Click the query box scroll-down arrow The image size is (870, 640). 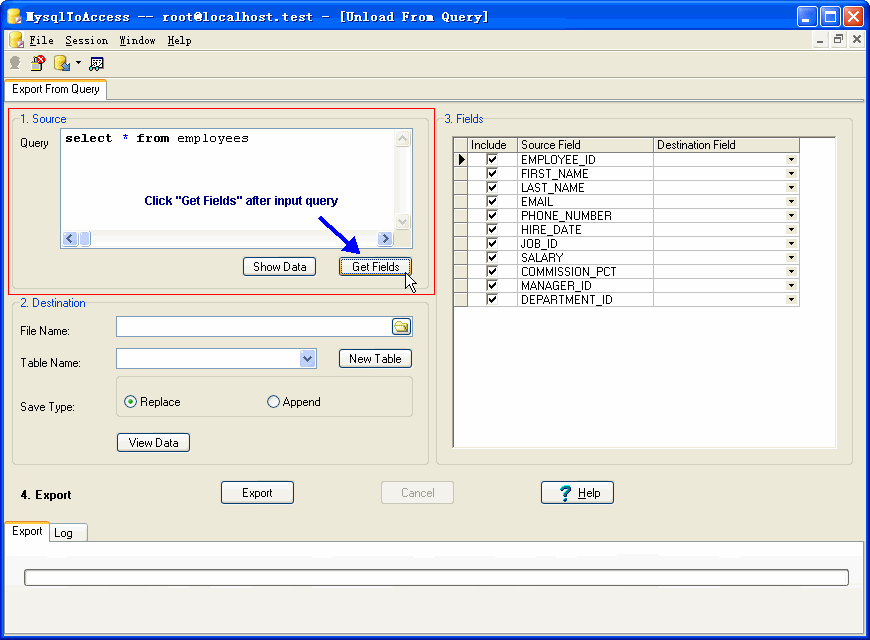[x=403, y=221]
